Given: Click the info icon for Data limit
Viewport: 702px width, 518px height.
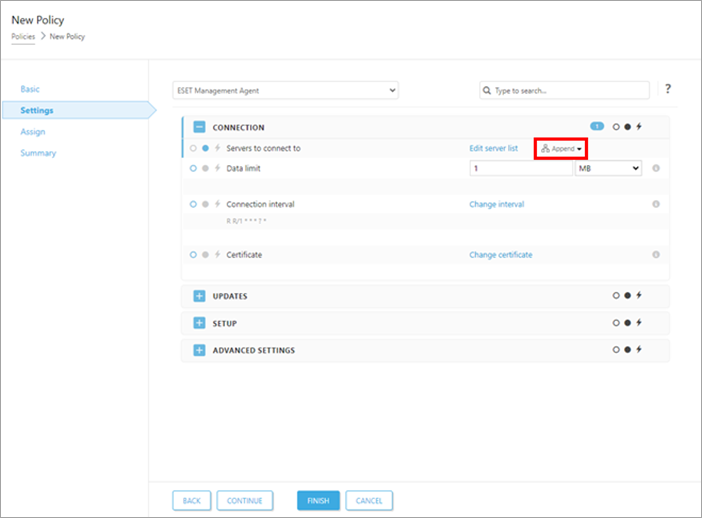Looking at the screenshot, I should [656, 168].
